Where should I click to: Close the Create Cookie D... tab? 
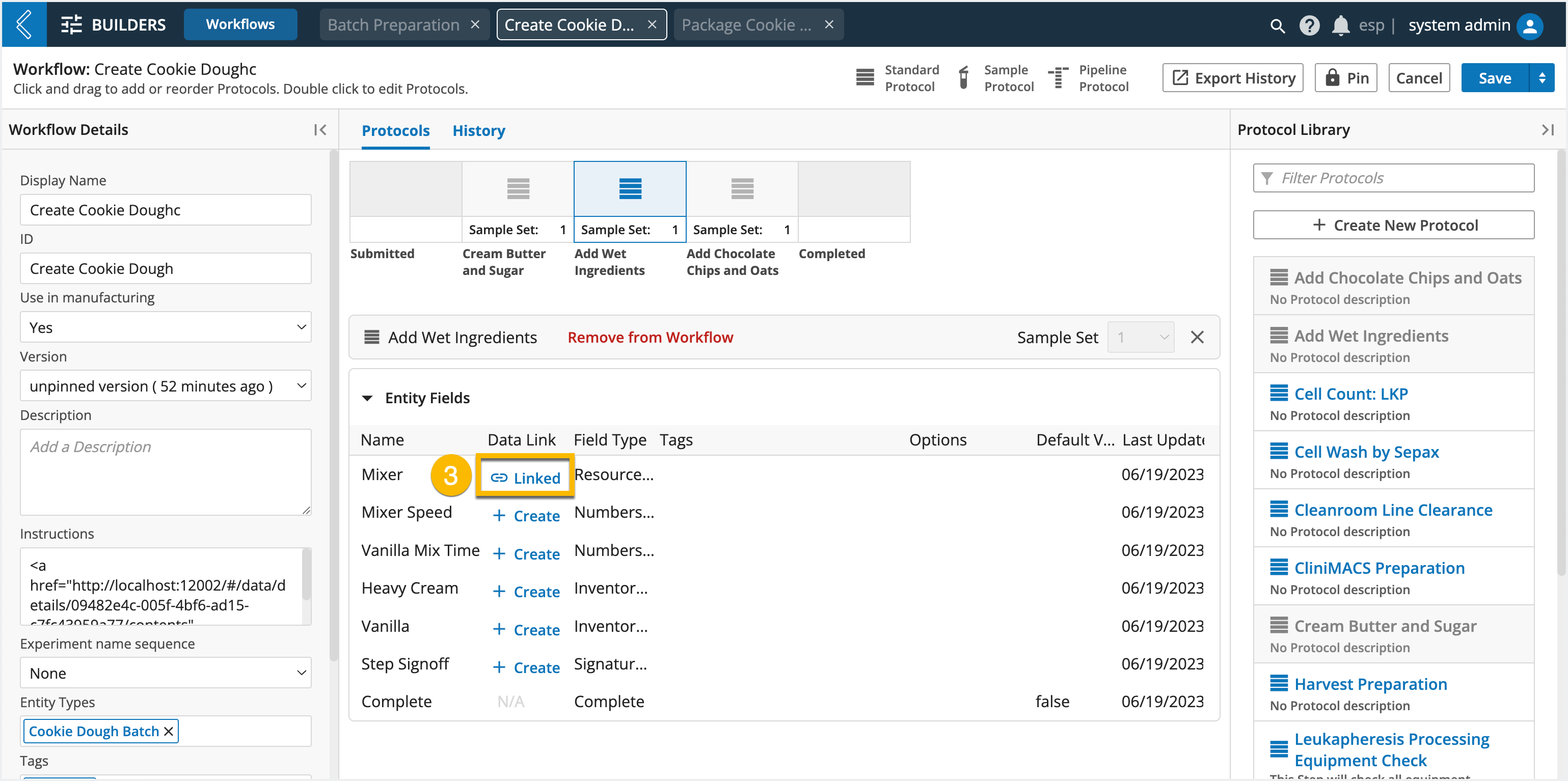tap(652, 24)
